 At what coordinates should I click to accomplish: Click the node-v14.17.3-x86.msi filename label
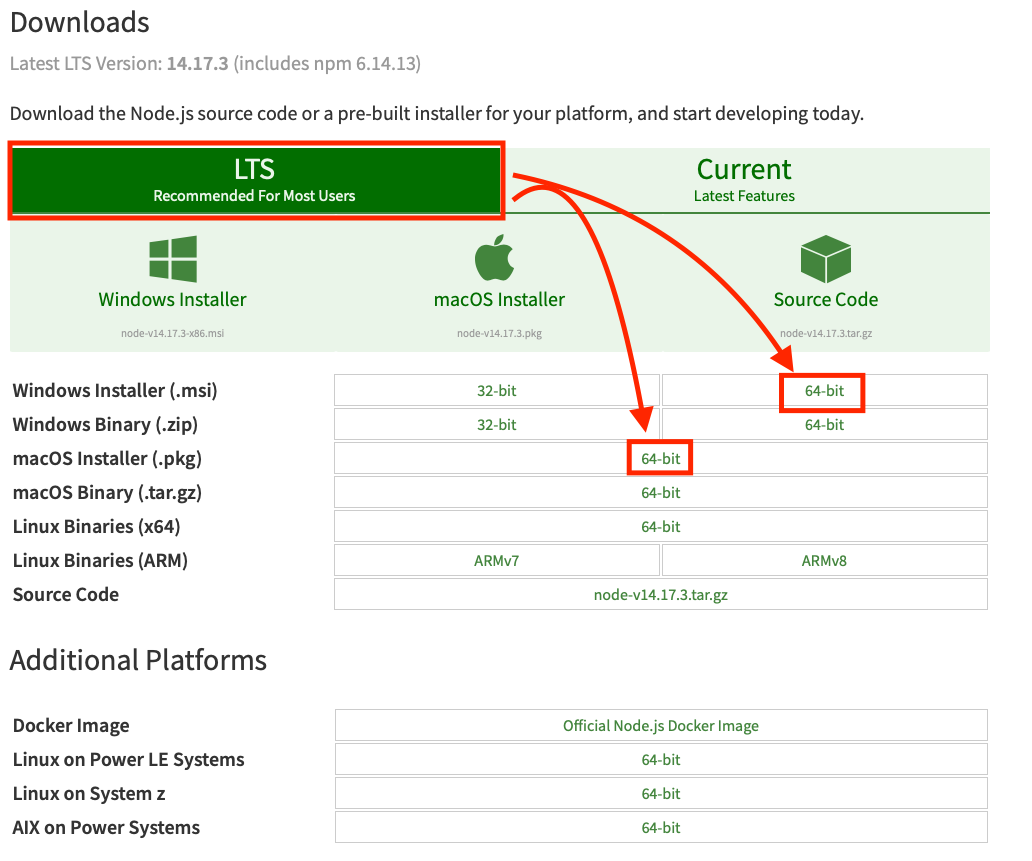click(172, 333)
